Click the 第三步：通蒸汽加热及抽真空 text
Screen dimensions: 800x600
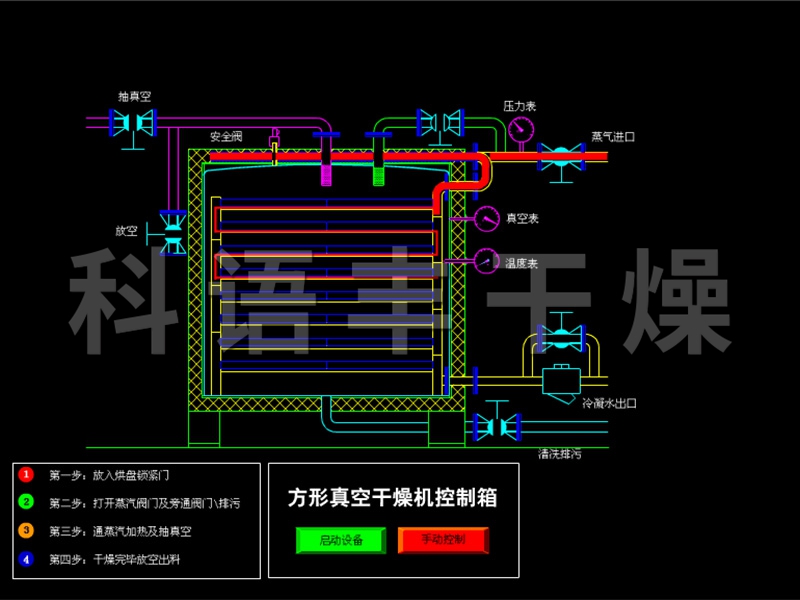[120, 531]
